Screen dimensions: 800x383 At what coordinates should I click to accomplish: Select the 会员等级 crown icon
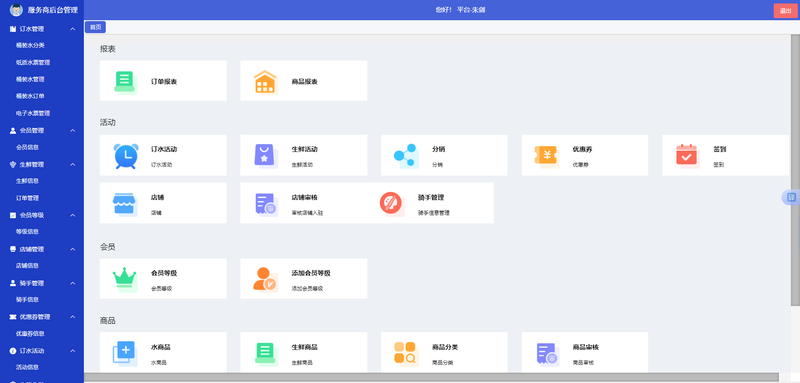pos(125,279)
